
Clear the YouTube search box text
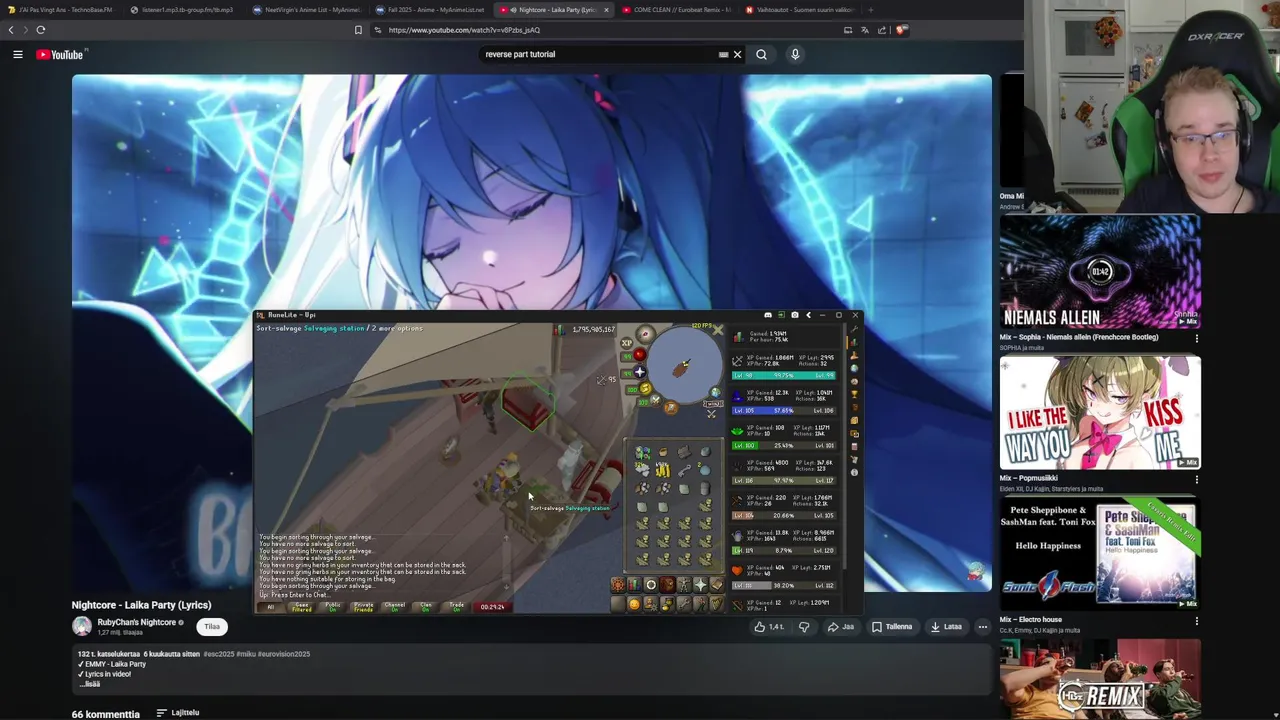(737, 54)
